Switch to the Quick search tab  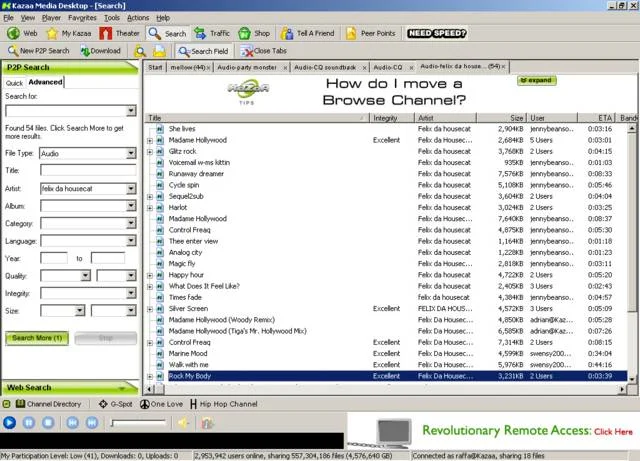[14, 83]
